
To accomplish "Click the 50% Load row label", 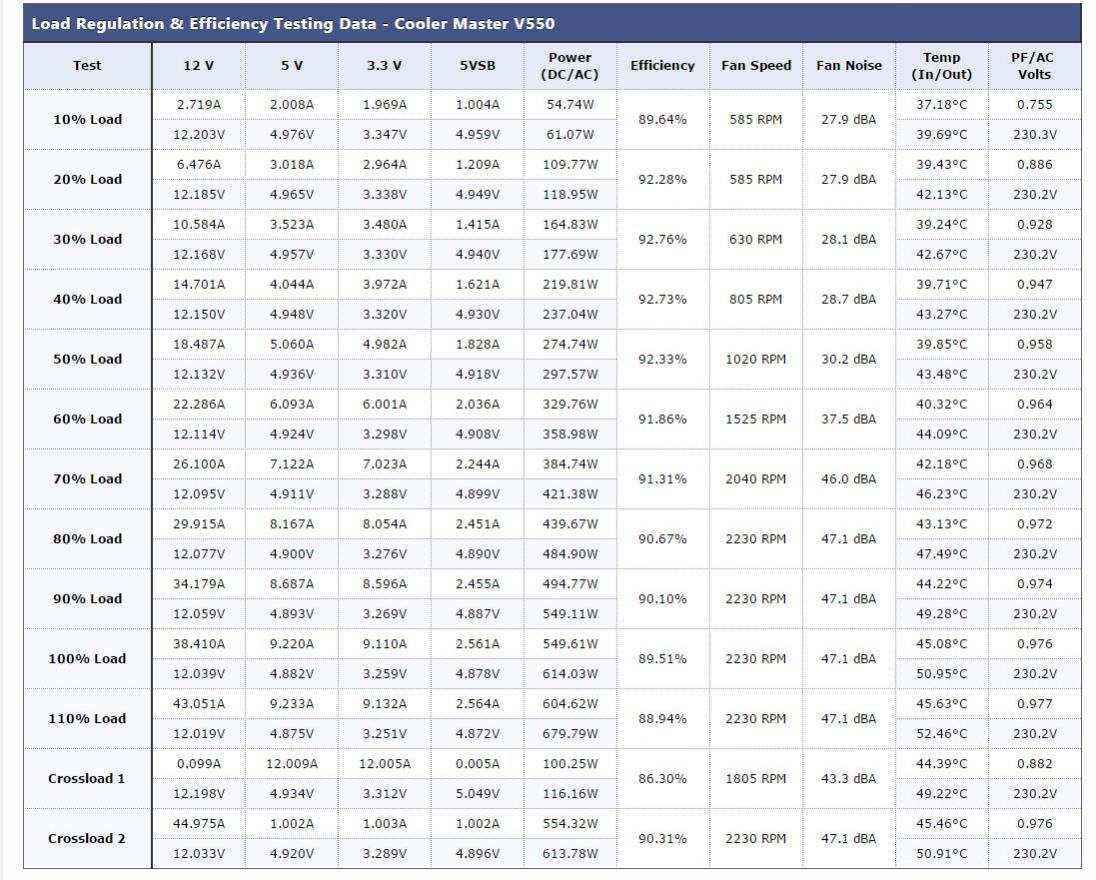I will pos(87,359).
